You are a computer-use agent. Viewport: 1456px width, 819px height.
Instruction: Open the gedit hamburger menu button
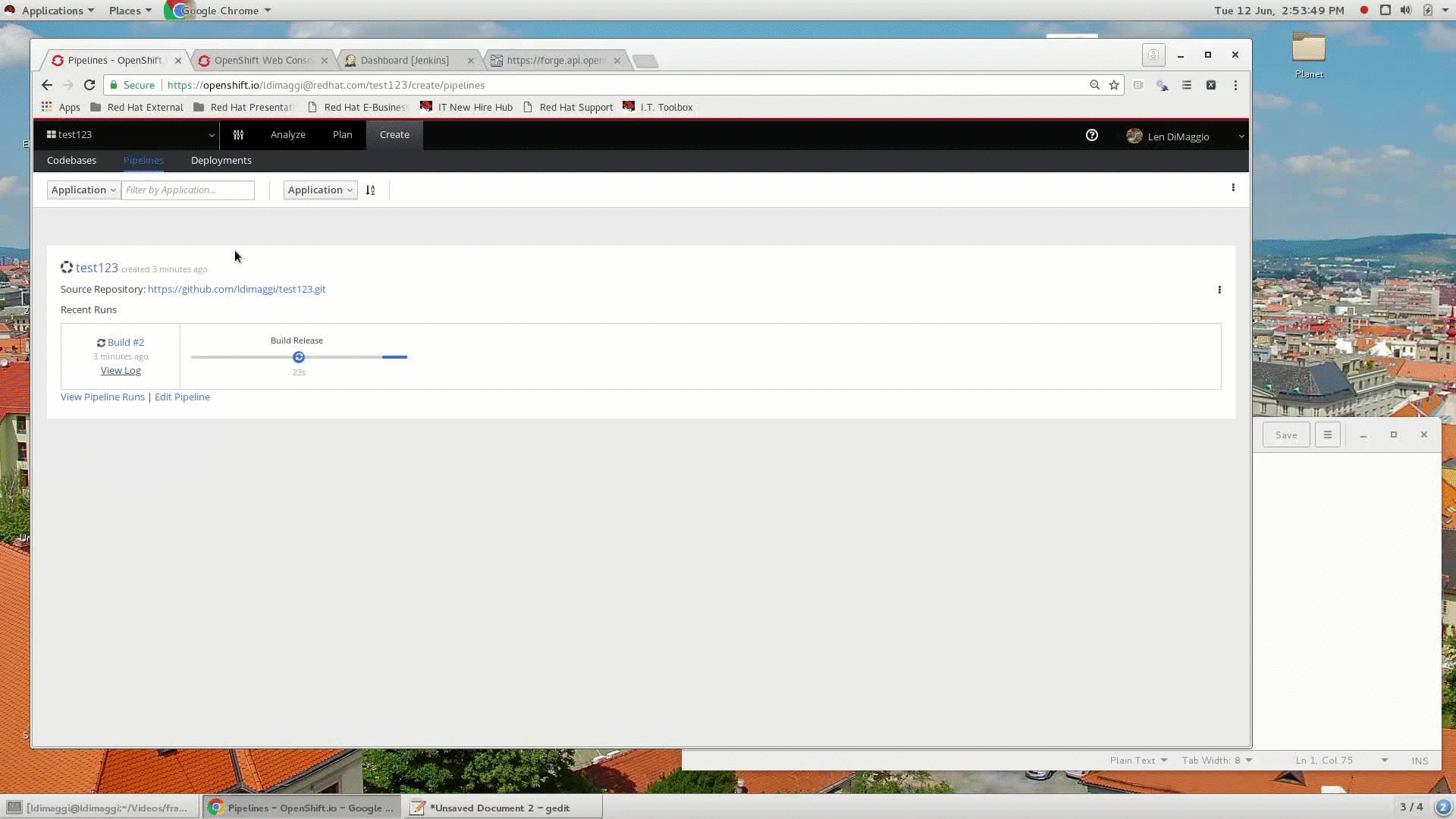click(1327, 435)
